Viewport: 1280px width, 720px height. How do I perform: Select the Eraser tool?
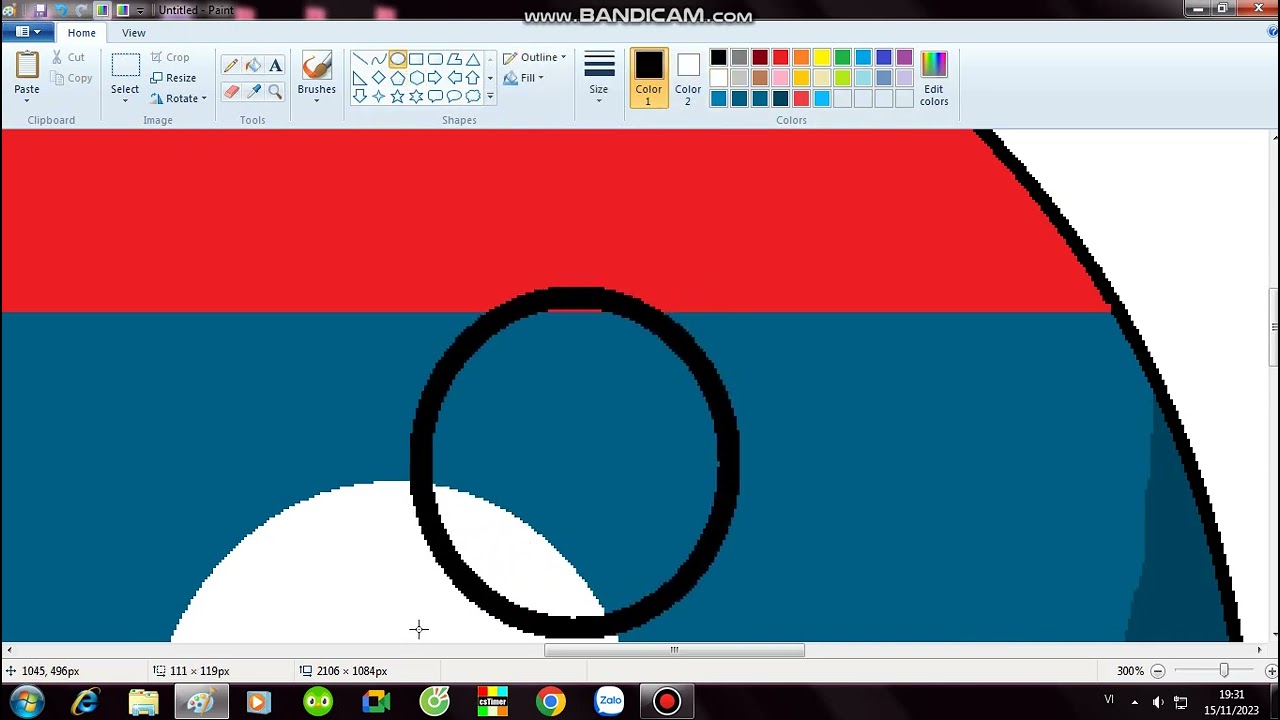pos(231,91)
